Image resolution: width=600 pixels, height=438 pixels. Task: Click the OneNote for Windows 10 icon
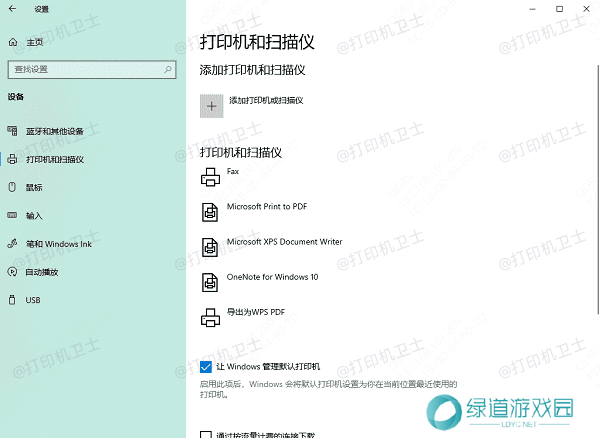point(210,283)
